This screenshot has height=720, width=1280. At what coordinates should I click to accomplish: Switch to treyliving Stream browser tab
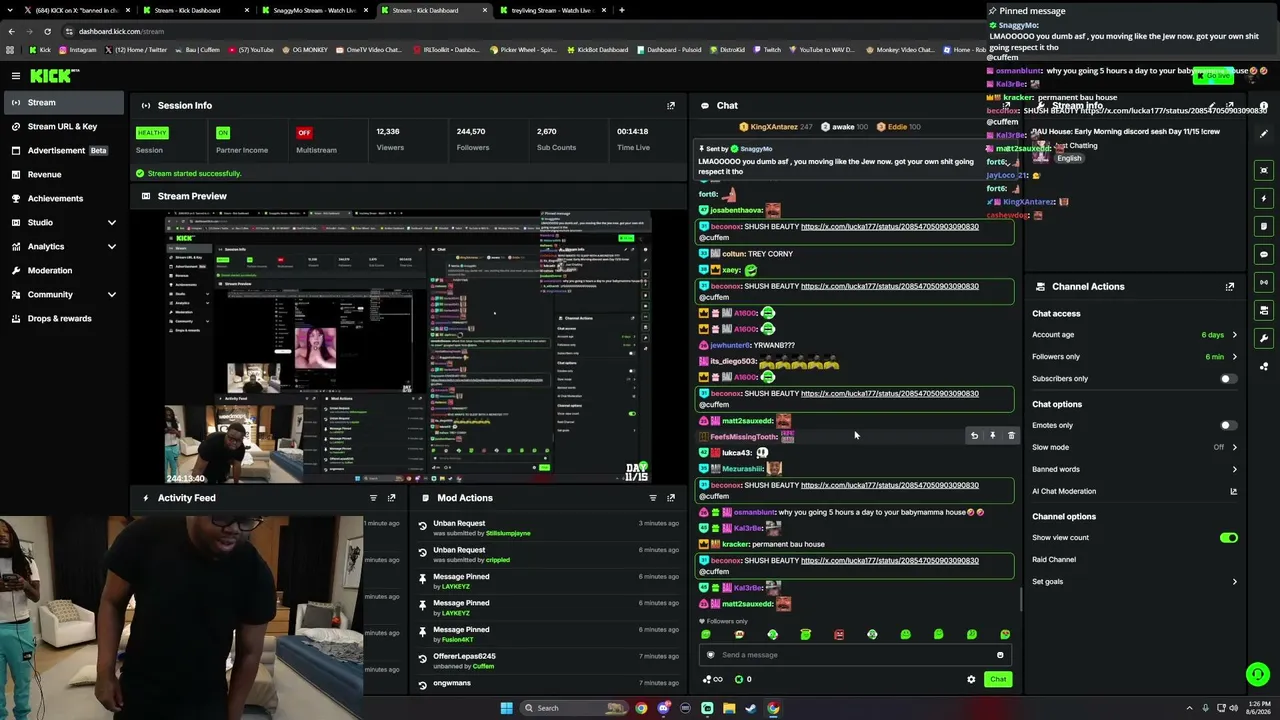tap(551, 10)
